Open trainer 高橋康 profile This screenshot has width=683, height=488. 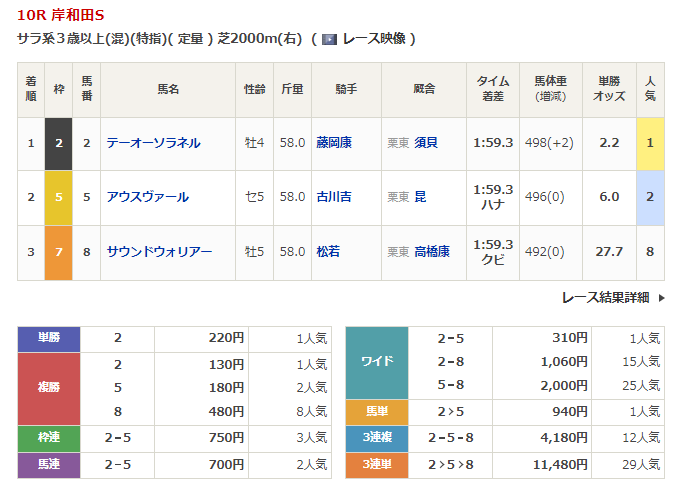point(432,252)
